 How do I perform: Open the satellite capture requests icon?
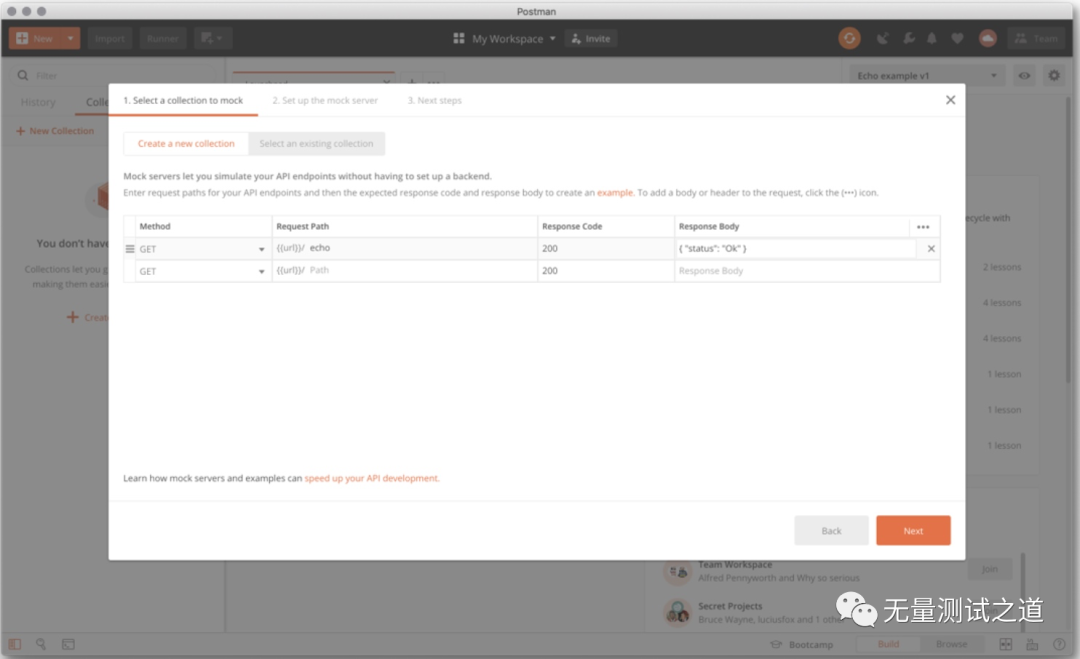tap(882, 39)
